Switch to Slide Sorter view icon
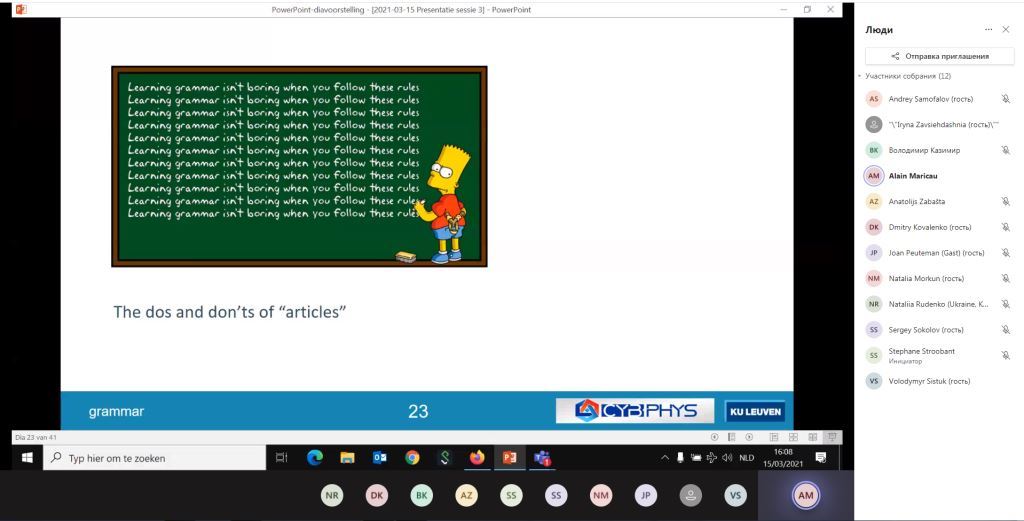This screenshot has height=521, width=1024. click(x=793, y=437)
